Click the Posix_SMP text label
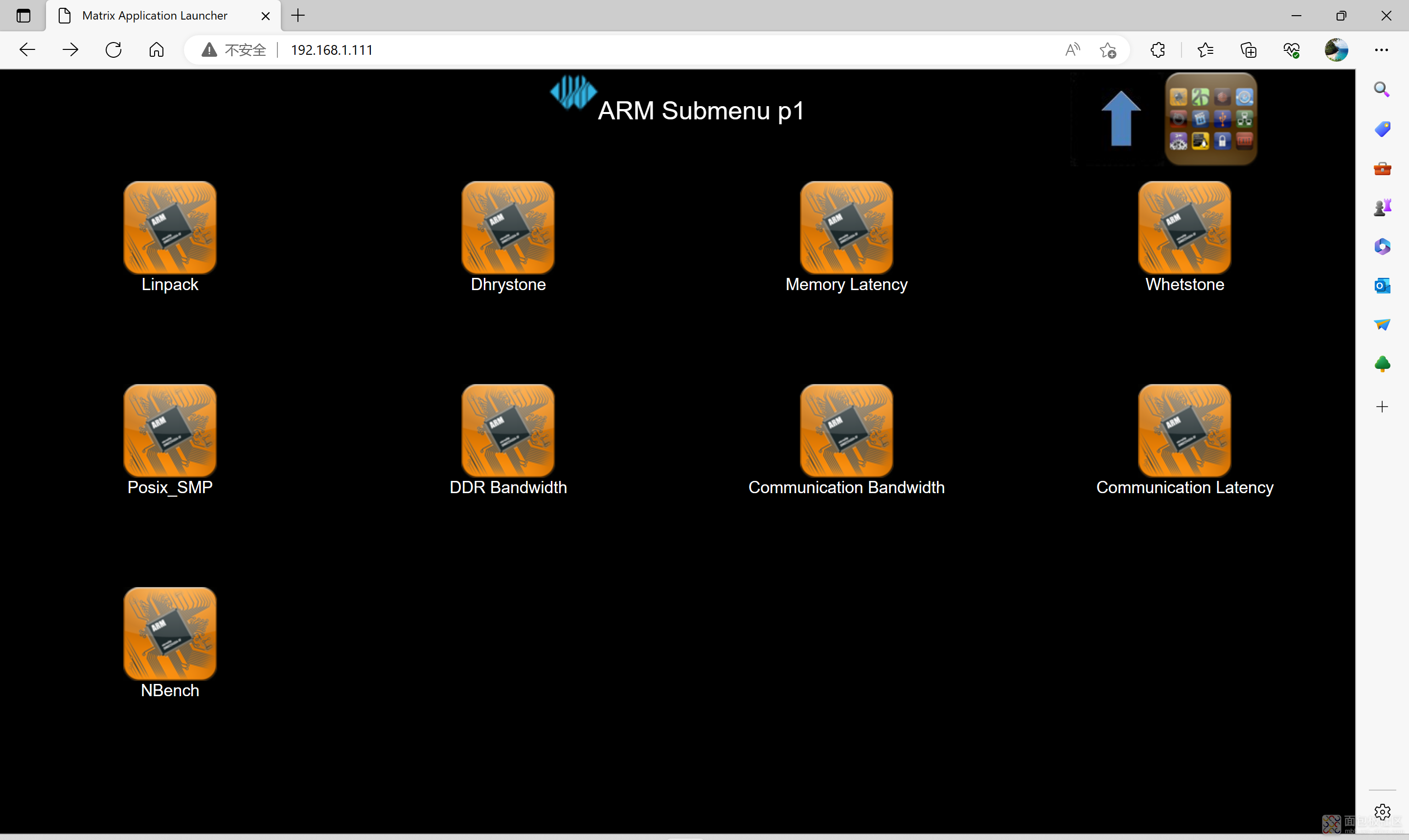This screenshot has height=840, width=1409. click(170, 487)
